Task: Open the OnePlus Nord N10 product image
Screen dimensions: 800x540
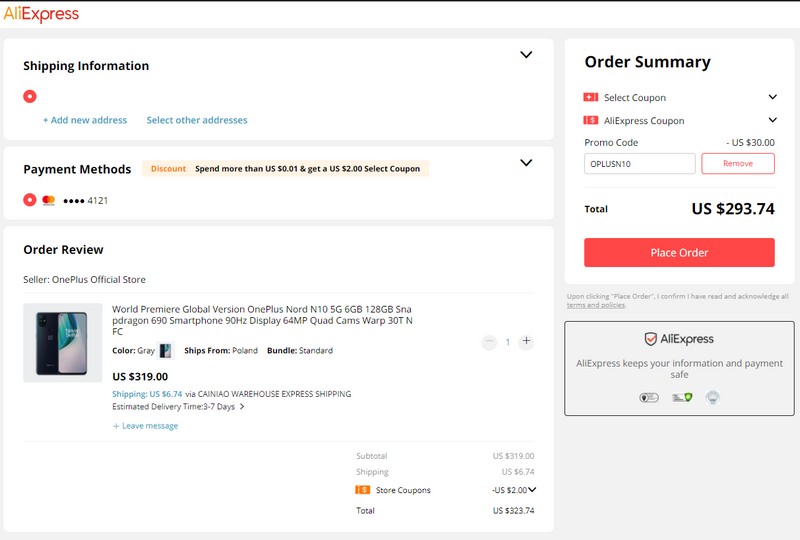Action: [63, 342]
